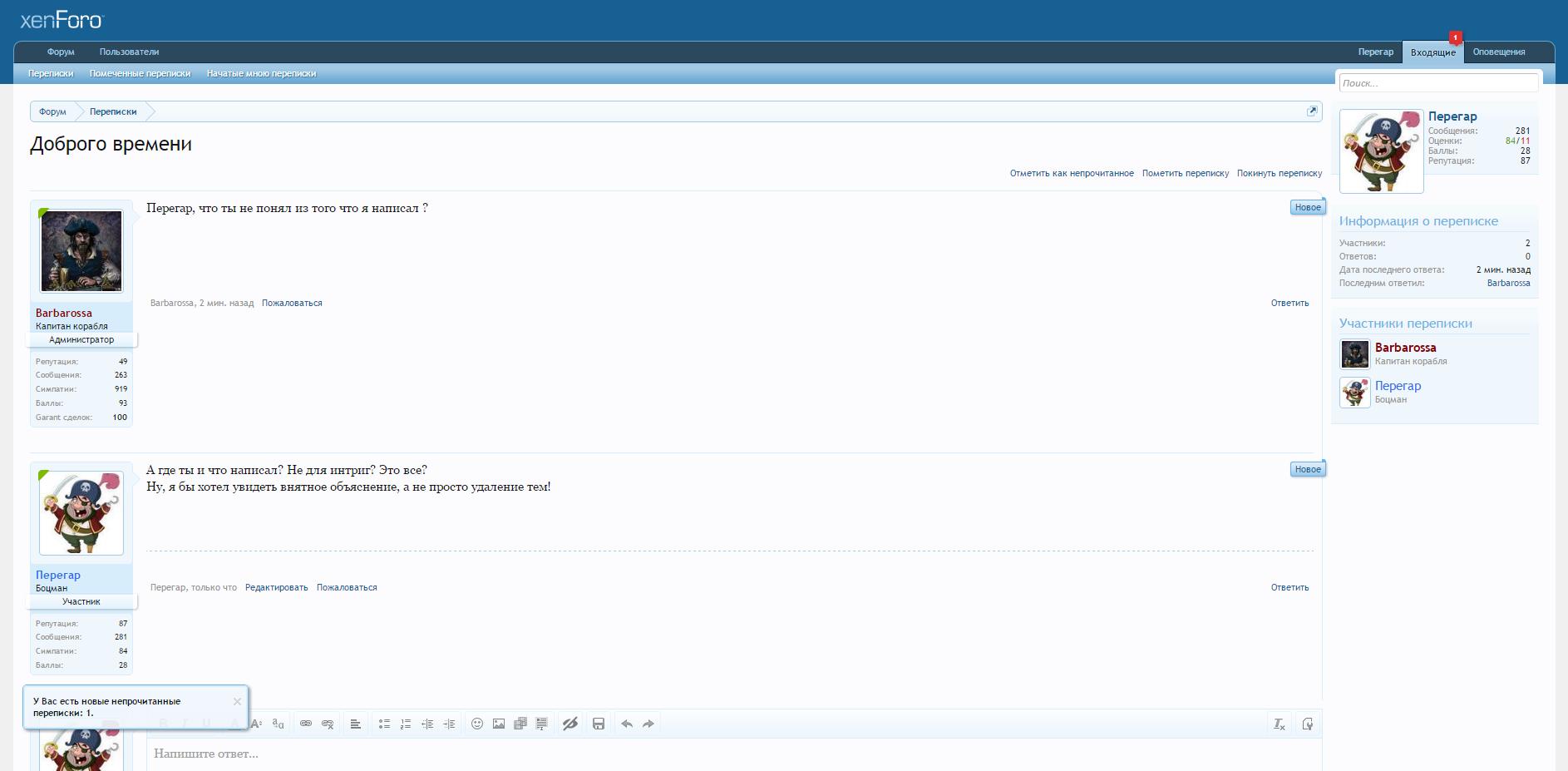Open the Входящие inbox tab
This screenshot has width=1568, height=771.
click(x=1432, y=52)
